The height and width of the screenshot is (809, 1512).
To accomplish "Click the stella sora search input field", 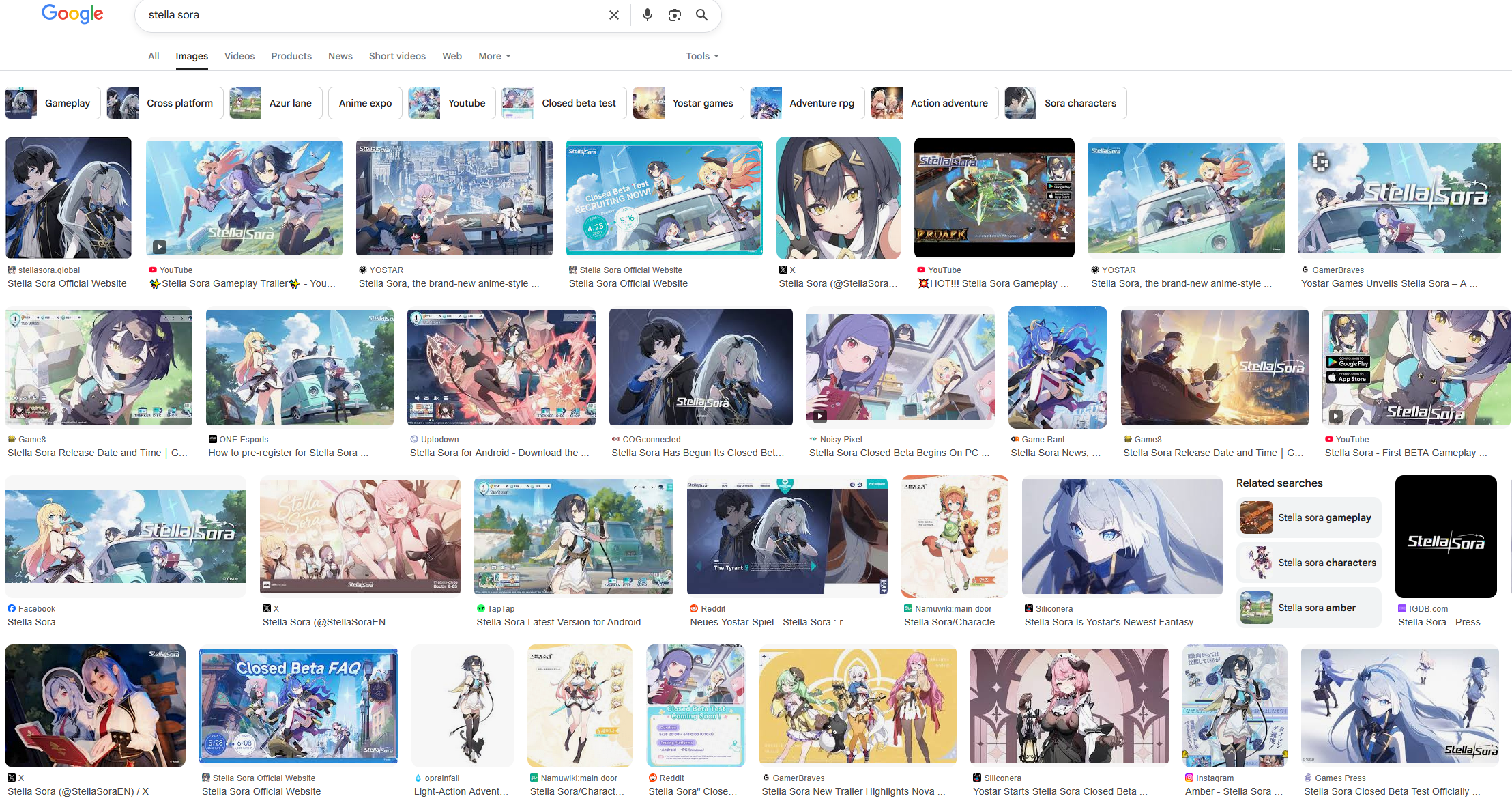I will [374, 15].
